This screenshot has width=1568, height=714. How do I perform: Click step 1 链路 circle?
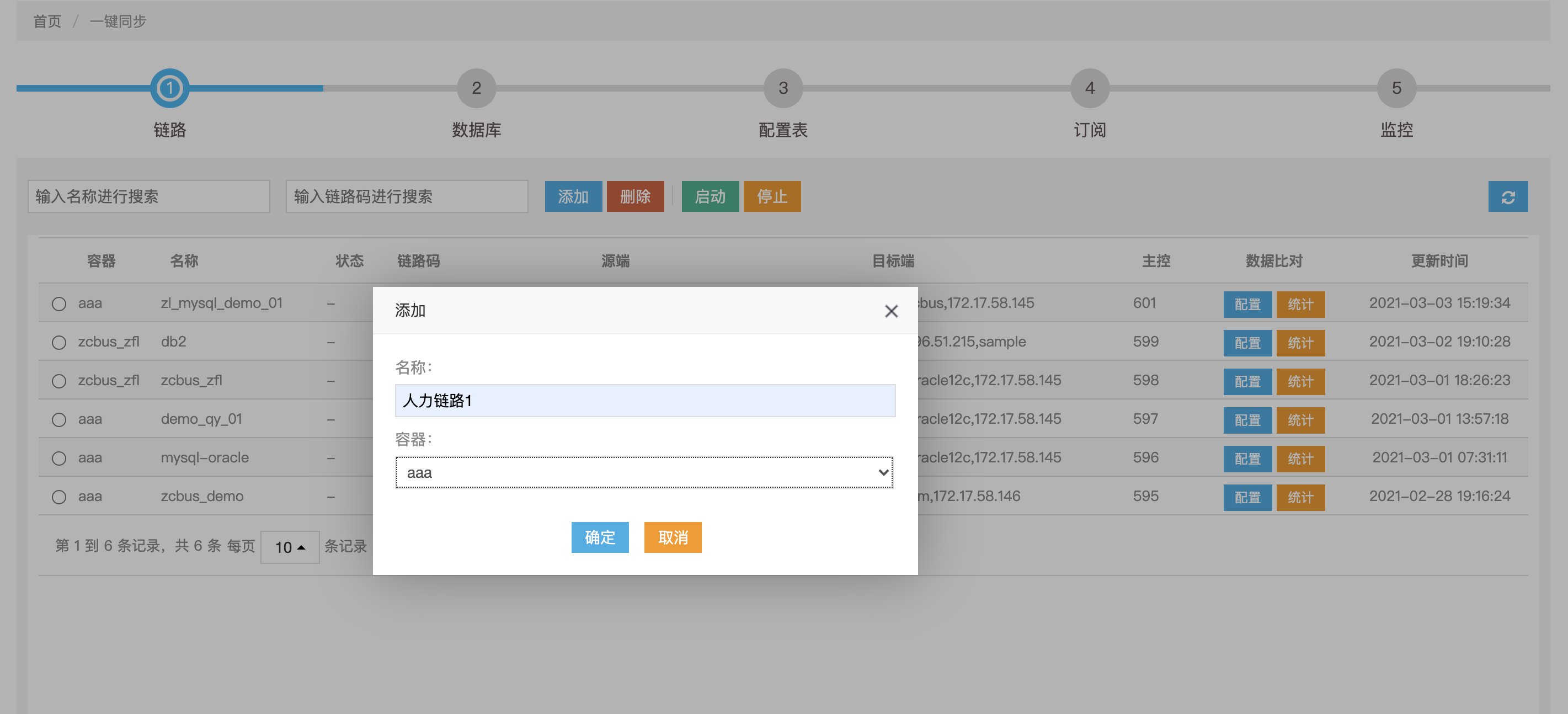pyautogui.click(x=169, y=88)
